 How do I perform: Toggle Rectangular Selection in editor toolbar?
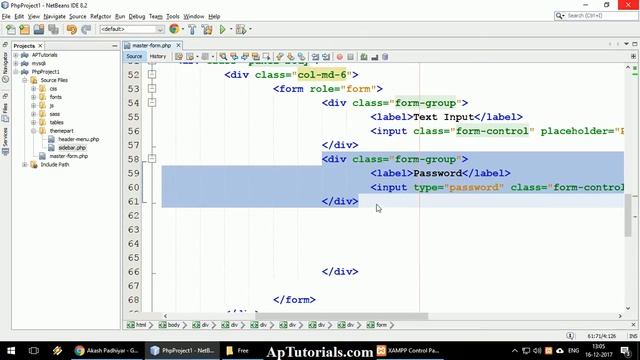tap(266, 57)
